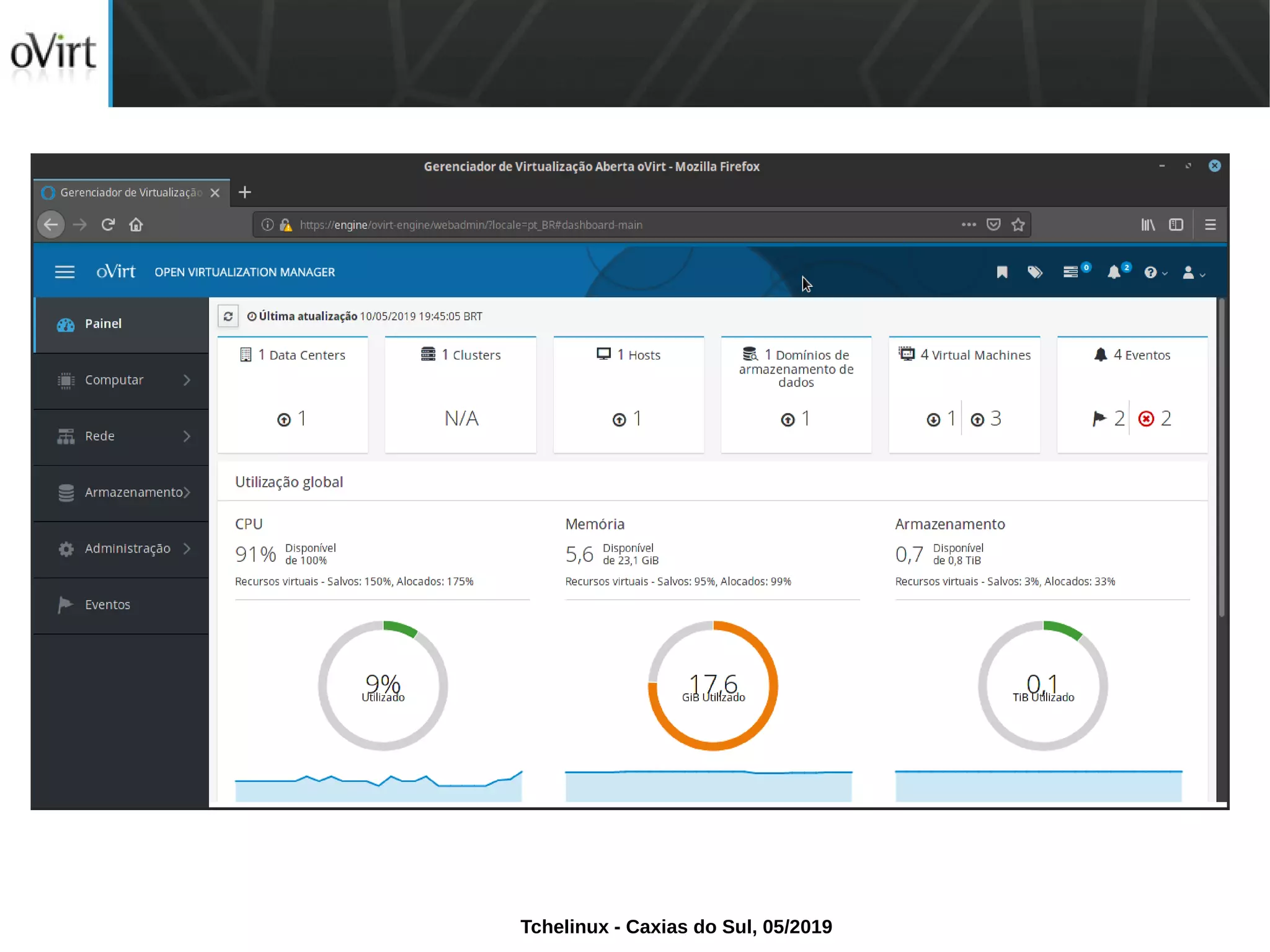
Task: Reload the page with Firefox reload button
Action: 108,225
